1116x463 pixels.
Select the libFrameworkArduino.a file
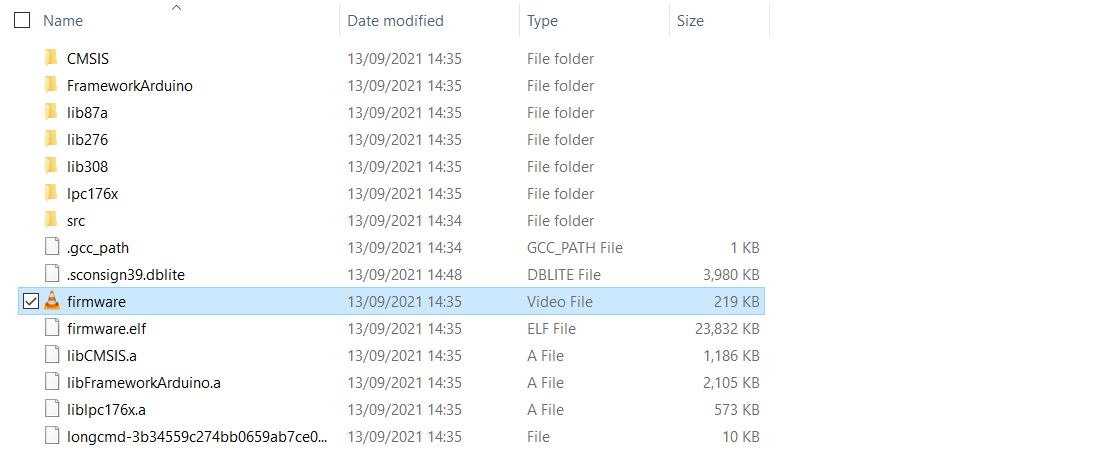(144, 382)
